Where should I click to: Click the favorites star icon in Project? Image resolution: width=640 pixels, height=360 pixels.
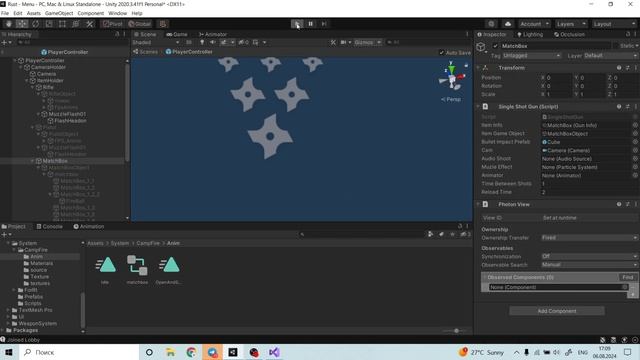click(x=452, y=234)
